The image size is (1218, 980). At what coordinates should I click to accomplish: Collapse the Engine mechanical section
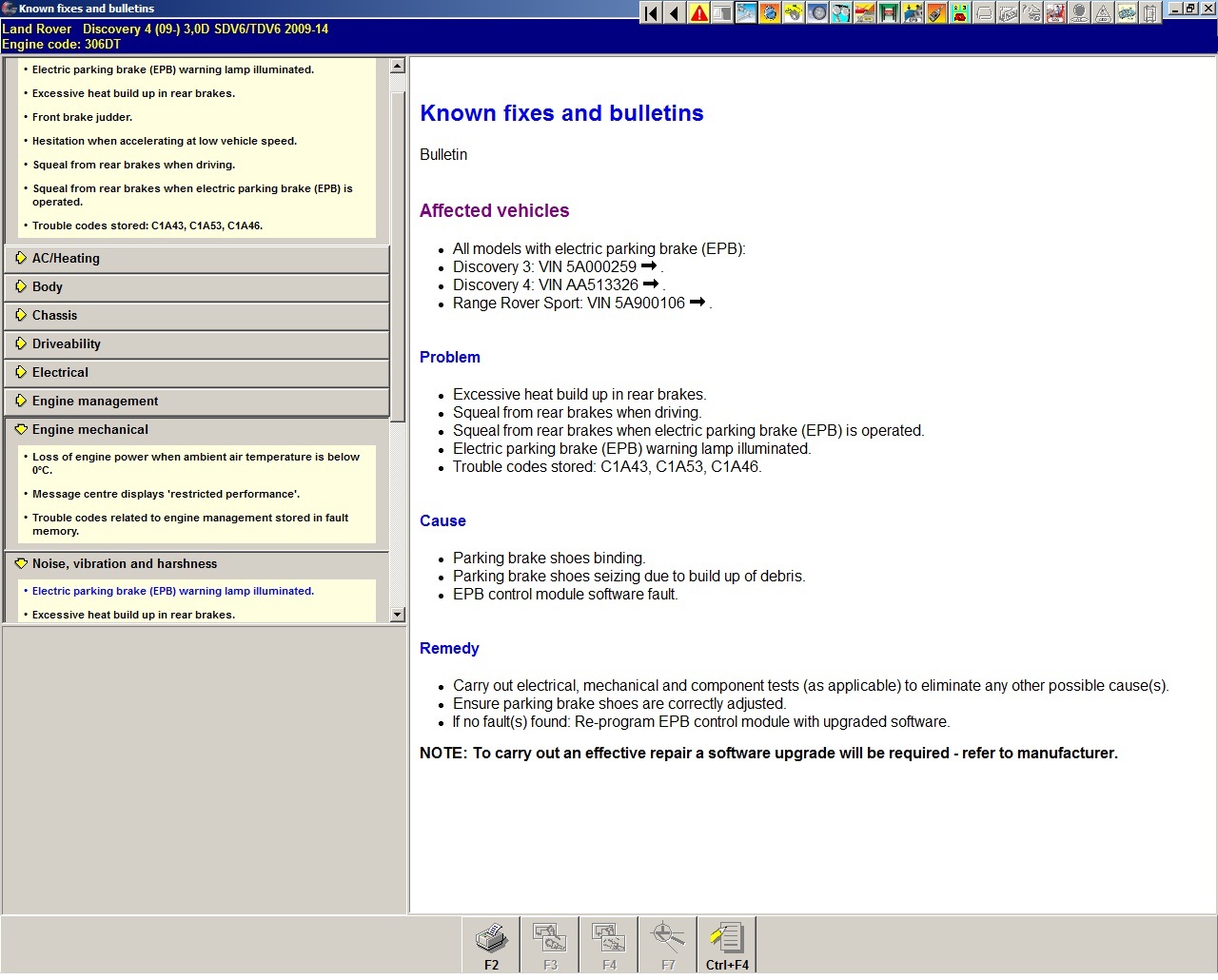(x=89, y=430)
